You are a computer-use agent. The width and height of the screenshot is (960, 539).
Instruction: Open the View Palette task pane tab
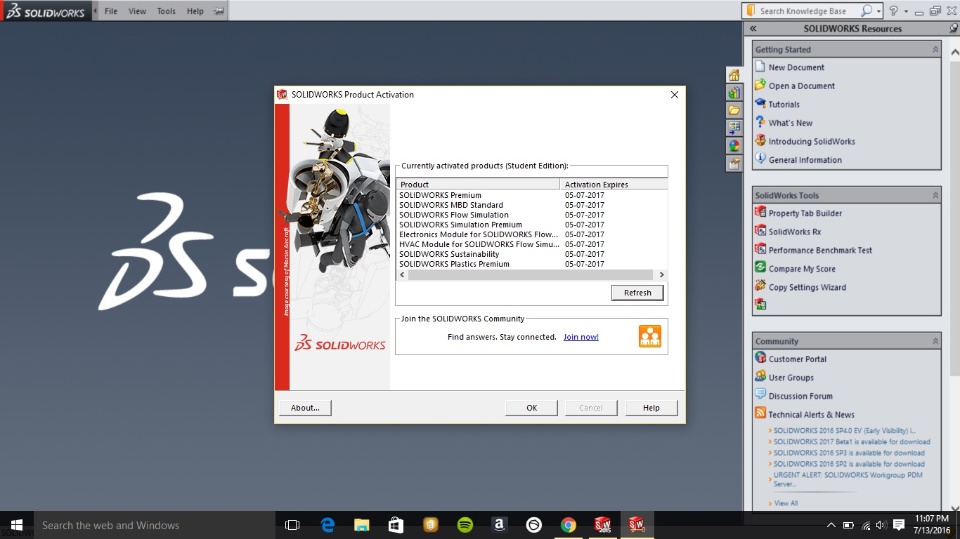[x=734, y=128]
